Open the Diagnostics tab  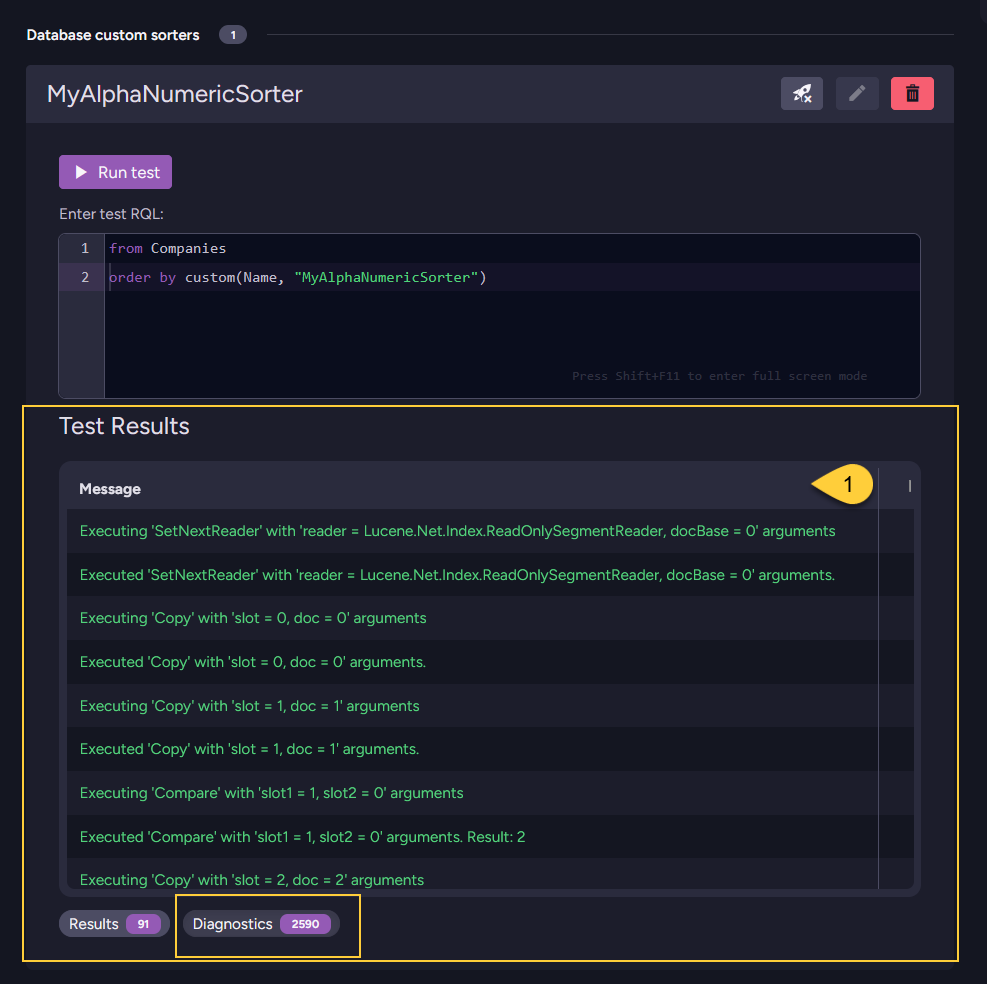[x=261, y=924]
